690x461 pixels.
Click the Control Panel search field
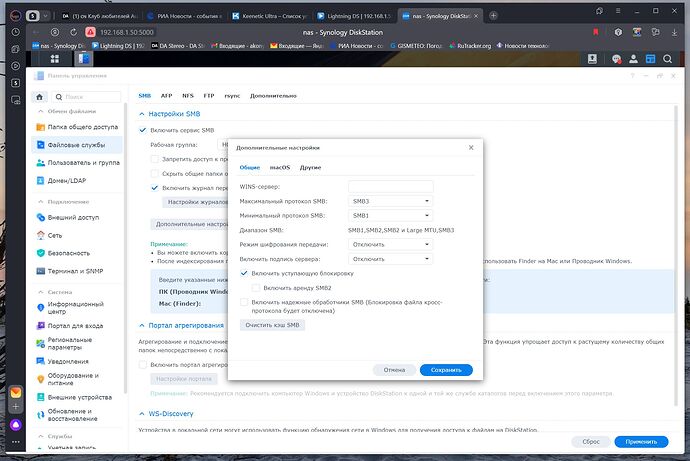86,97
